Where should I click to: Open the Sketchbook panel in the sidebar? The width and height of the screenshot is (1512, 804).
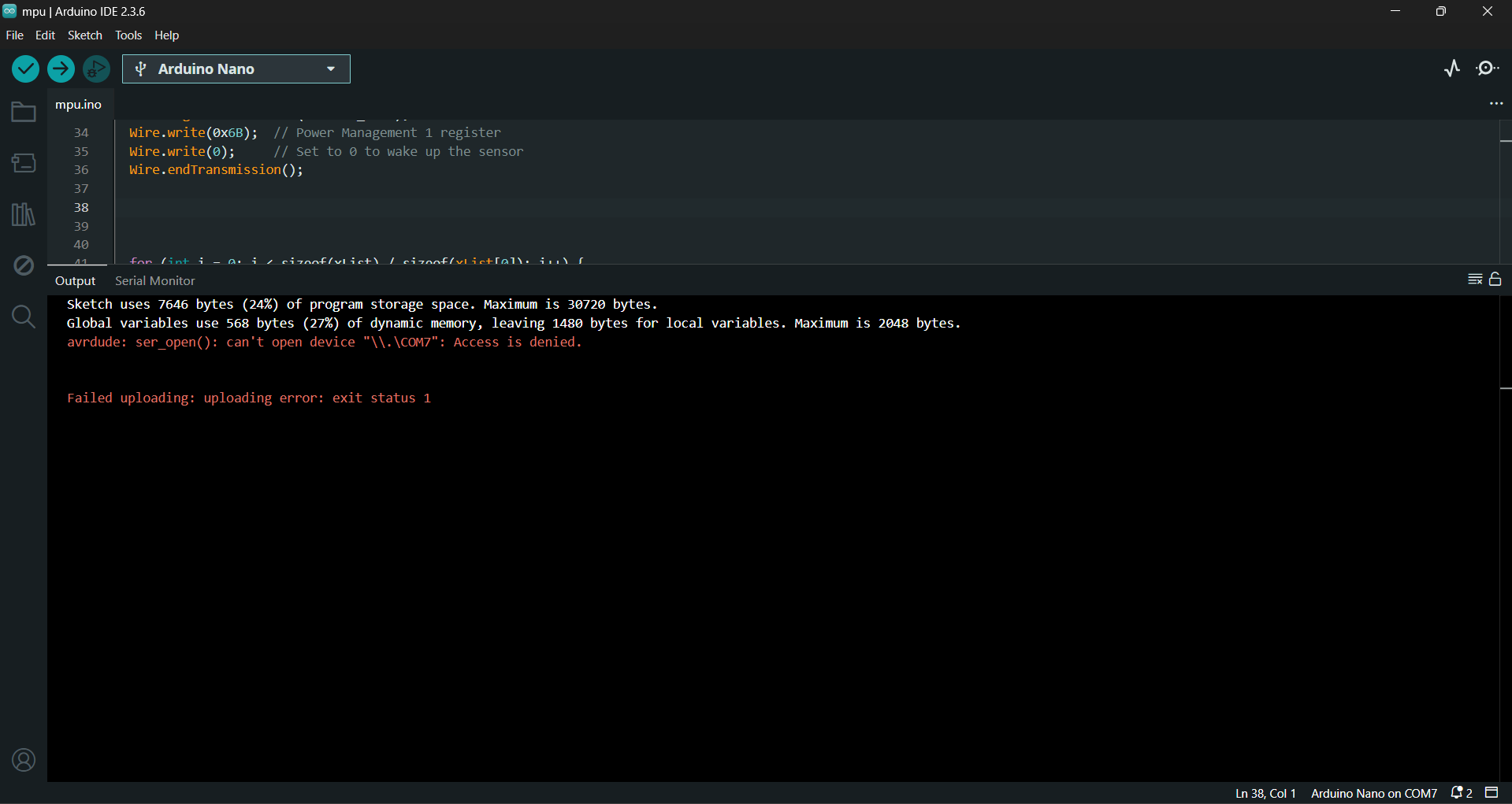click(23, 112)
